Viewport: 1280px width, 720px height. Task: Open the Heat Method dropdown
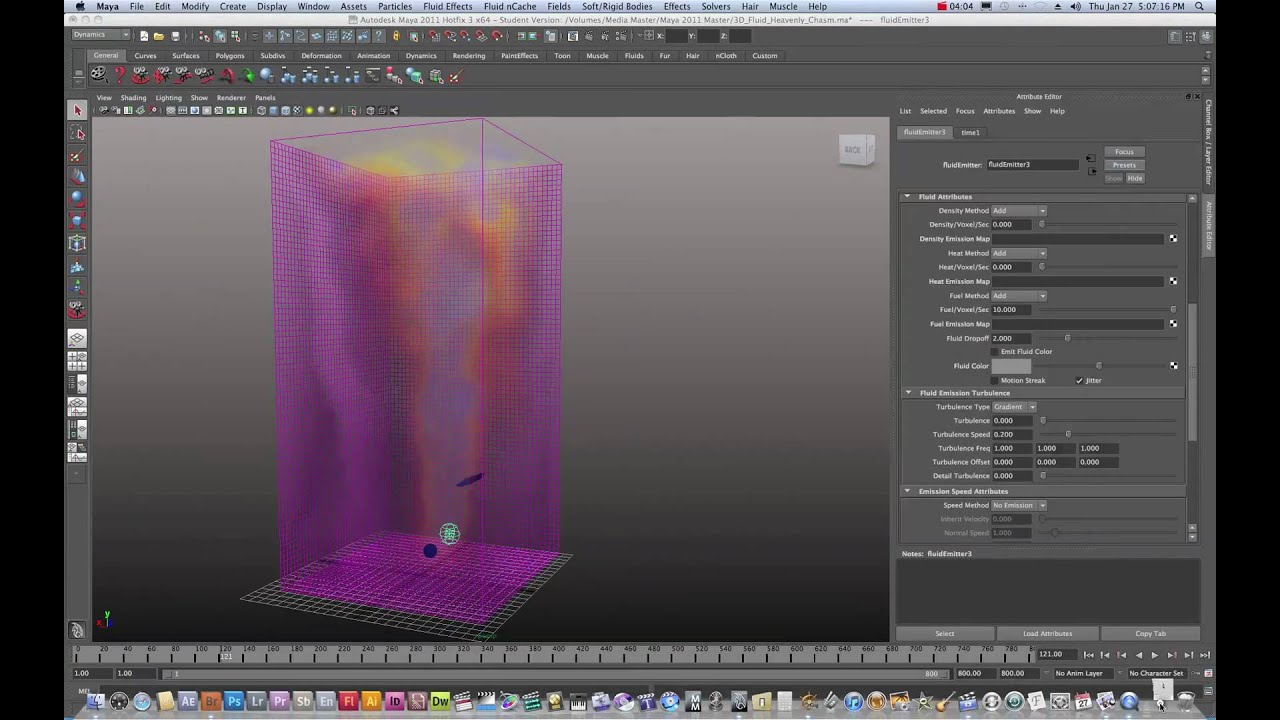(1019, 253)
